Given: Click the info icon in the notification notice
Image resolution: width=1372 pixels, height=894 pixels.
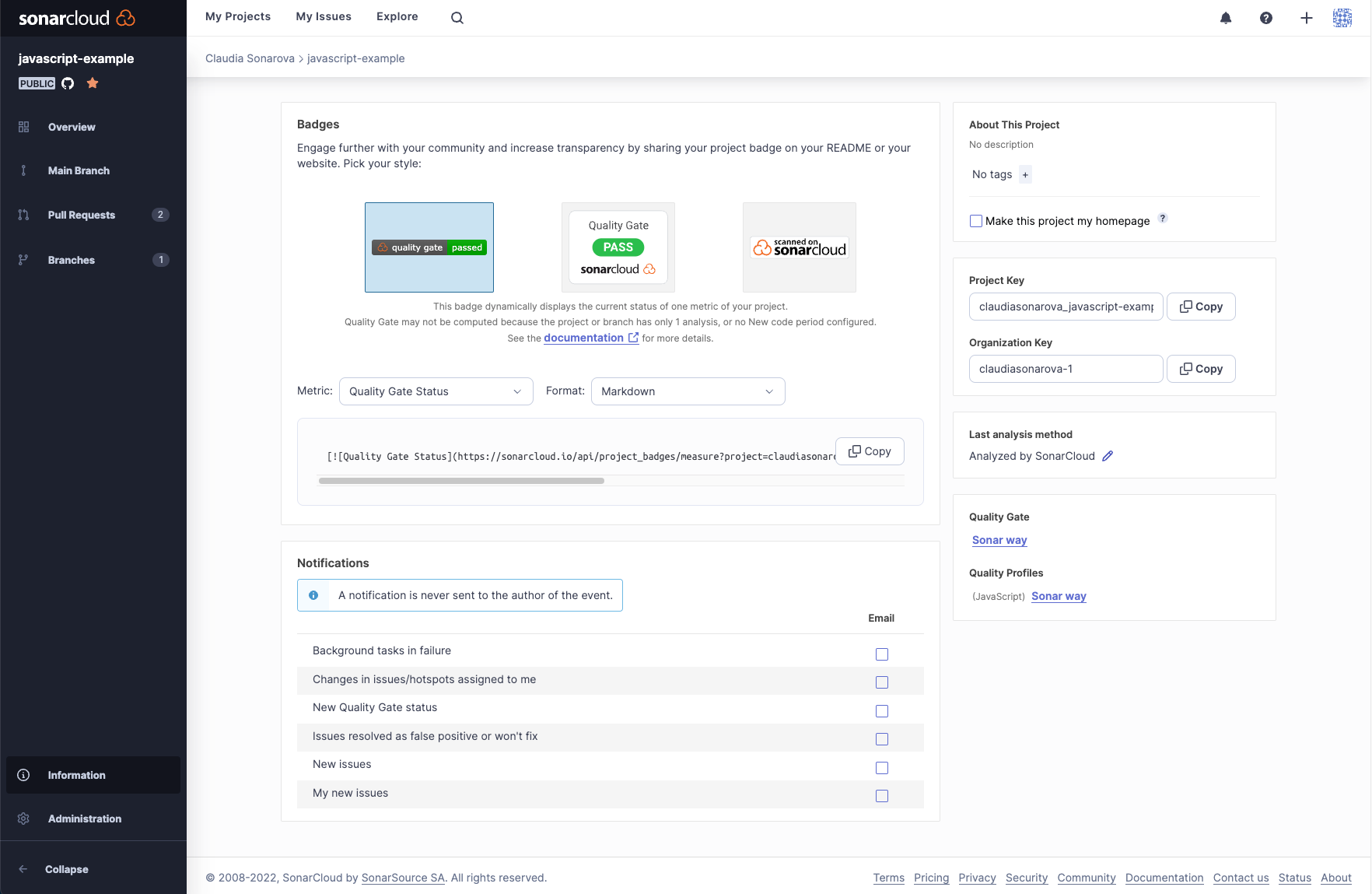Looking at the screenshot, I should pyautogui.click(x=313, y=595).
